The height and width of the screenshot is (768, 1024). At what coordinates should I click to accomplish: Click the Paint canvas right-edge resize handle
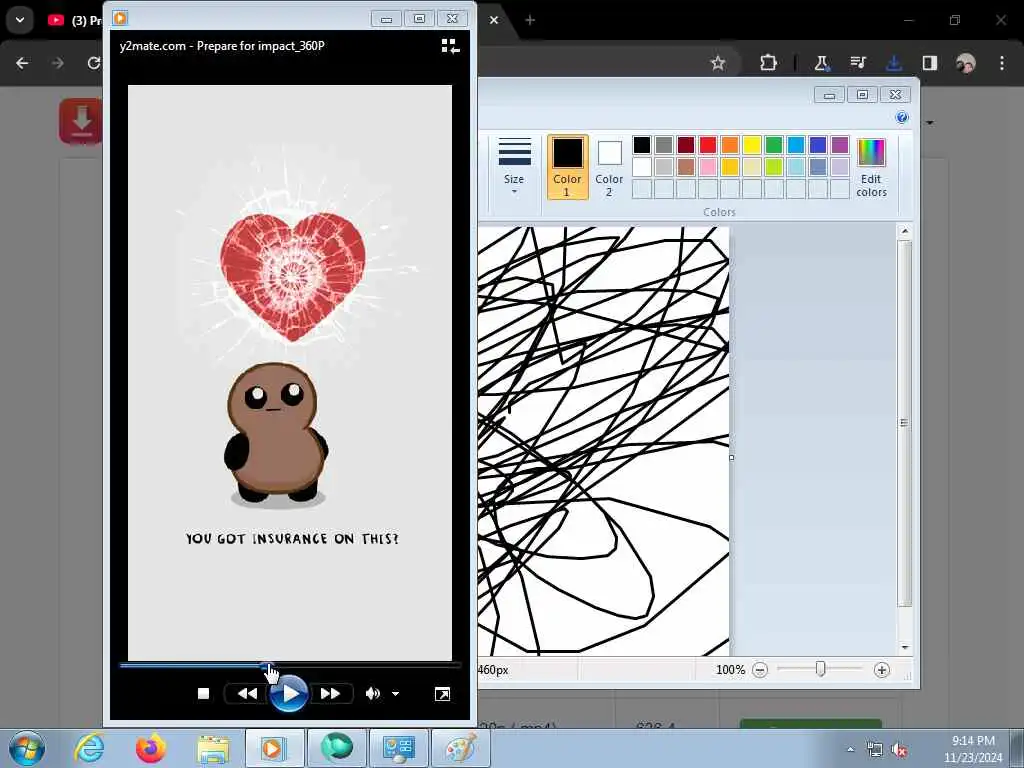(x=731, y=457)
